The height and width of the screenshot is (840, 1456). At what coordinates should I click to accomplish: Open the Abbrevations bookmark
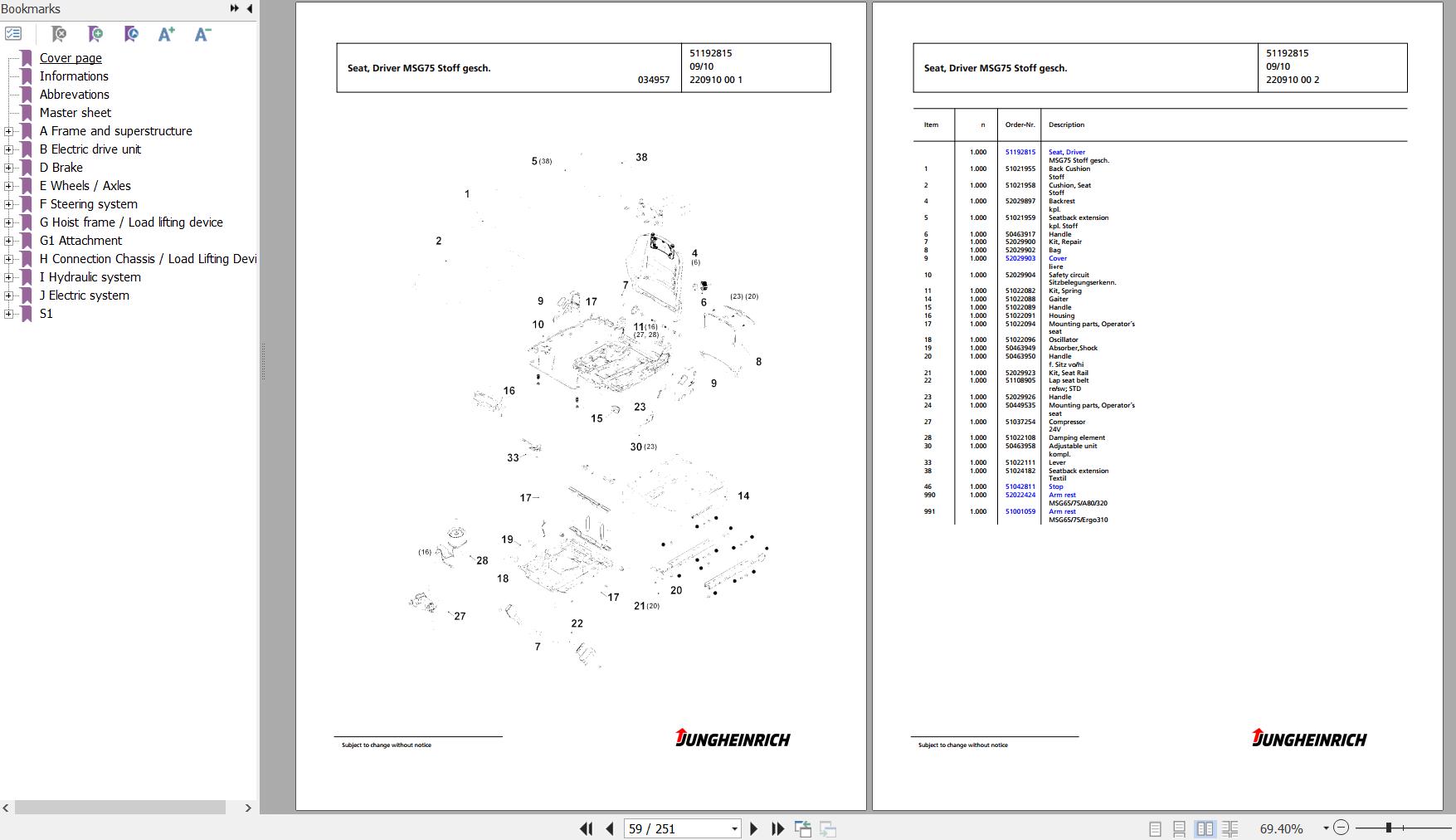74,95
